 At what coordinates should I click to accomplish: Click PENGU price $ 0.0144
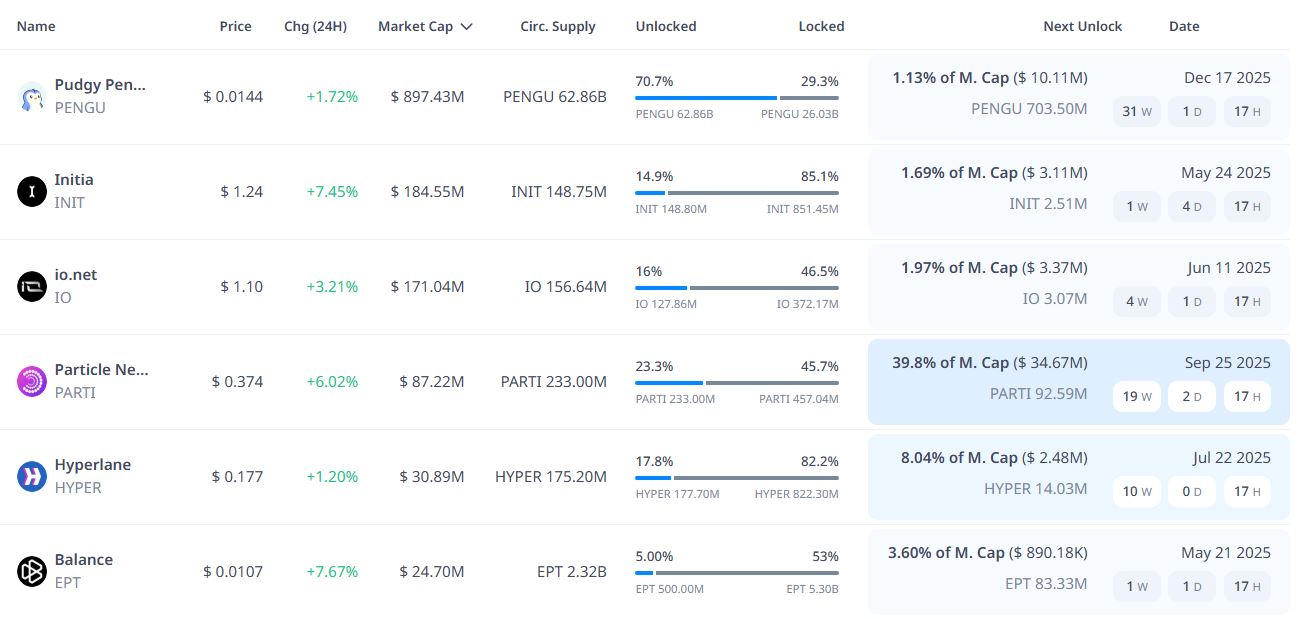point(233,97)
